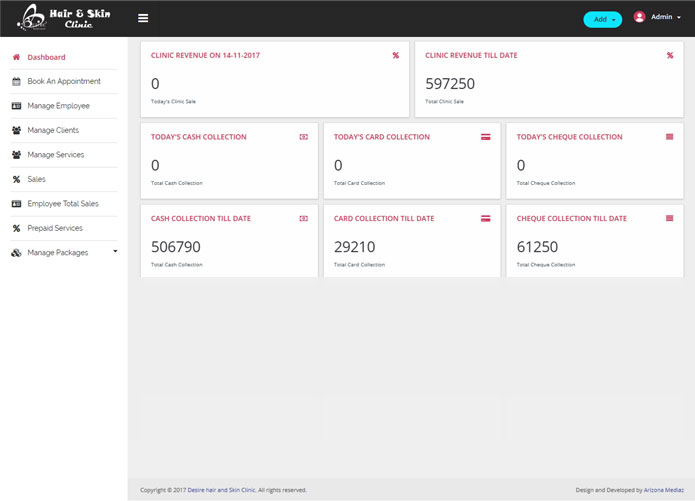Image resolution: width=695 pixels, height=501 pixels.
Task: Click the cash icon in Today's Cash Collection
Action: tap(303, 136)
